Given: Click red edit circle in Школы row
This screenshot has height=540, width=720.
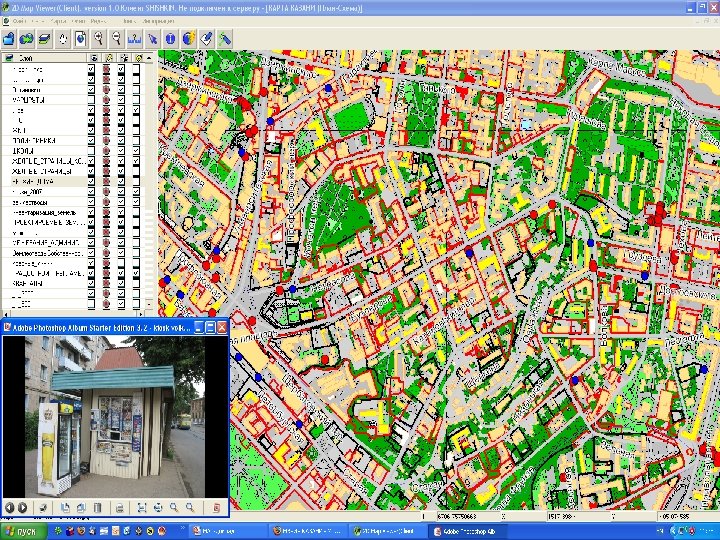Looking at the screenshot, I should coord(107,151).
